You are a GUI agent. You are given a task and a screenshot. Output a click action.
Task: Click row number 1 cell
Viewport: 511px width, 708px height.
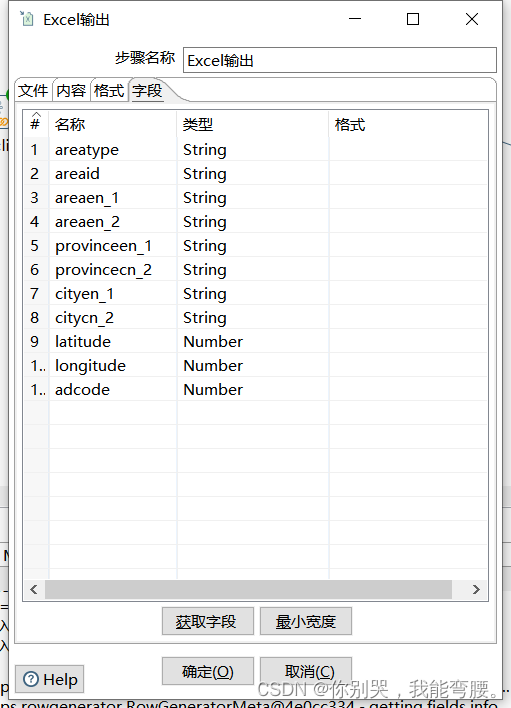pos(36,149)
